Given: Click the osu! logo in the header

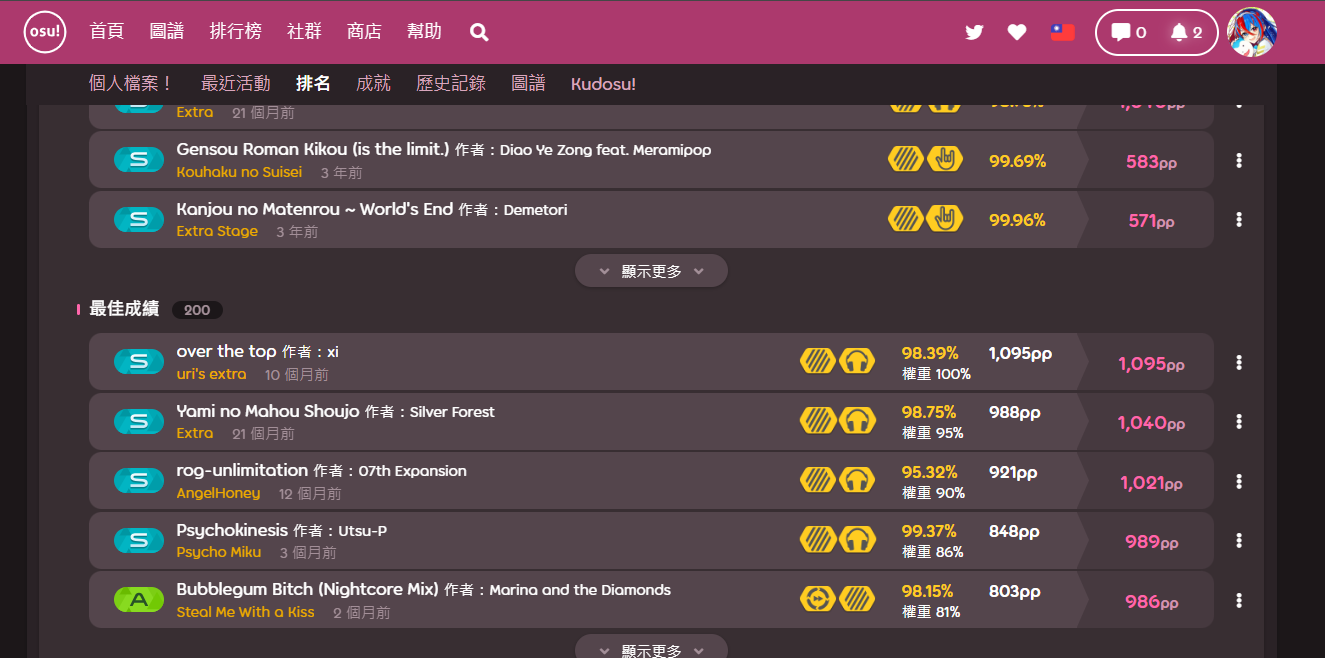Looking at the screenshot, I should point(45,32).
